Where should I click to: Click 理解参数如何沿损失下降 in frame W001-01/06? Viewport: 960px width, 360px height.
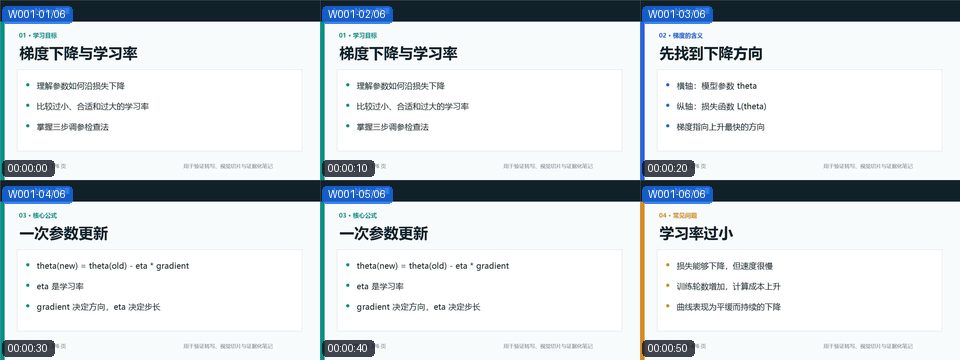(x=81, y=86)
